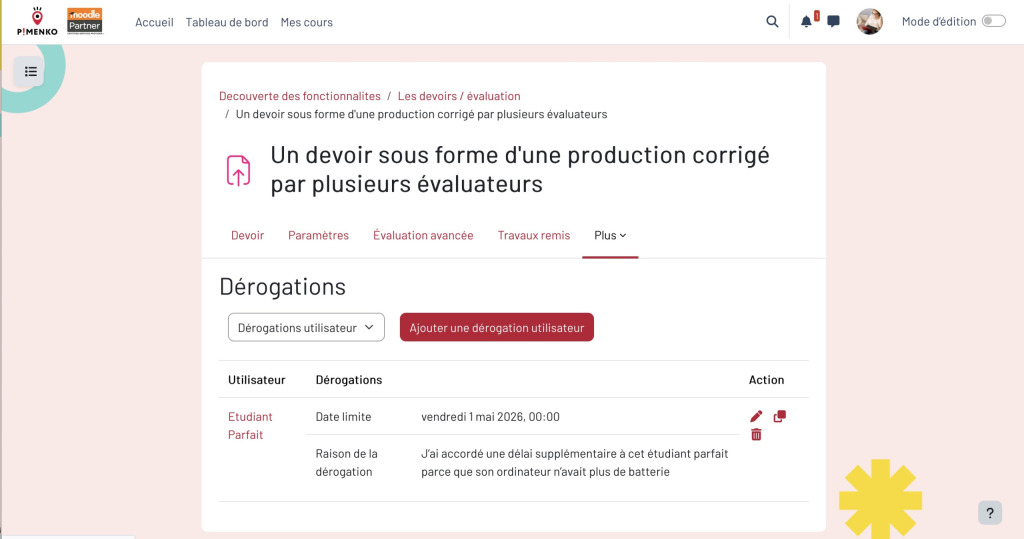Open Tableau de bord
Viewport: 1024px width, 539px height.
click(x=227, y=22)
